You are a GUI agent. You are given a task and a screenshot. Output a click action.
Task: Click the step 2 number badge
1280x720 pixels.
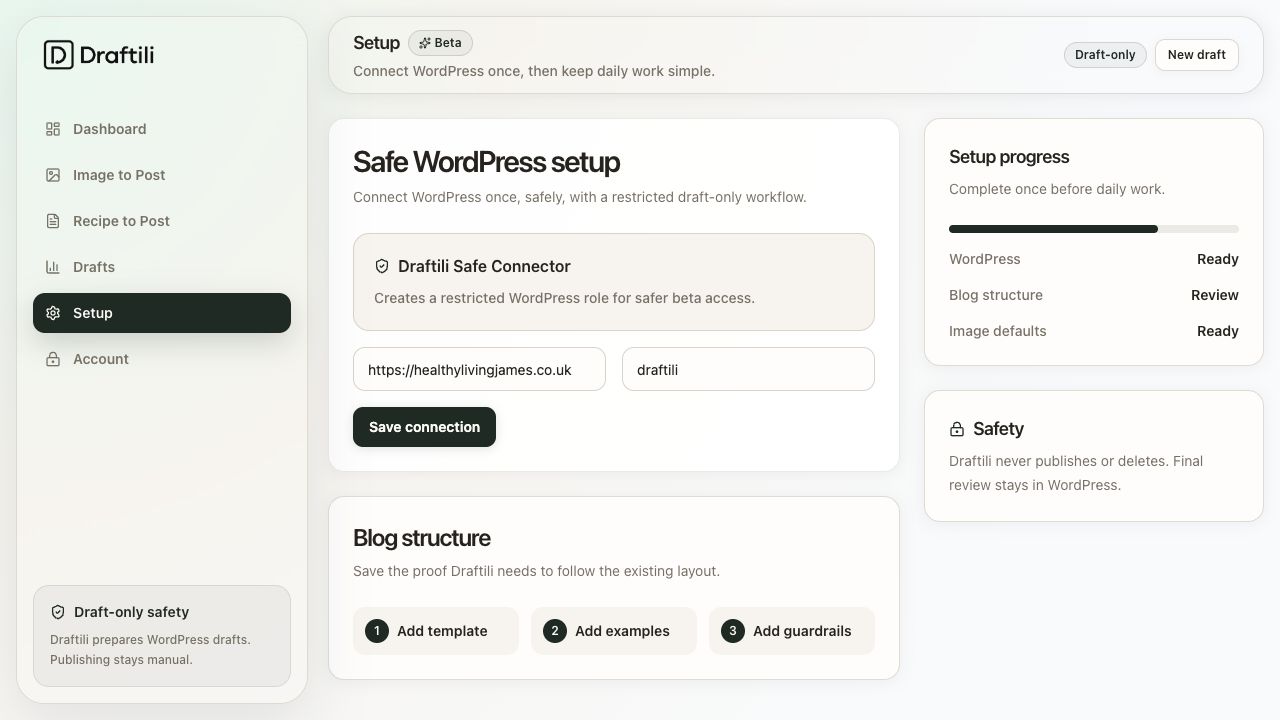click(x=555, y=631)
